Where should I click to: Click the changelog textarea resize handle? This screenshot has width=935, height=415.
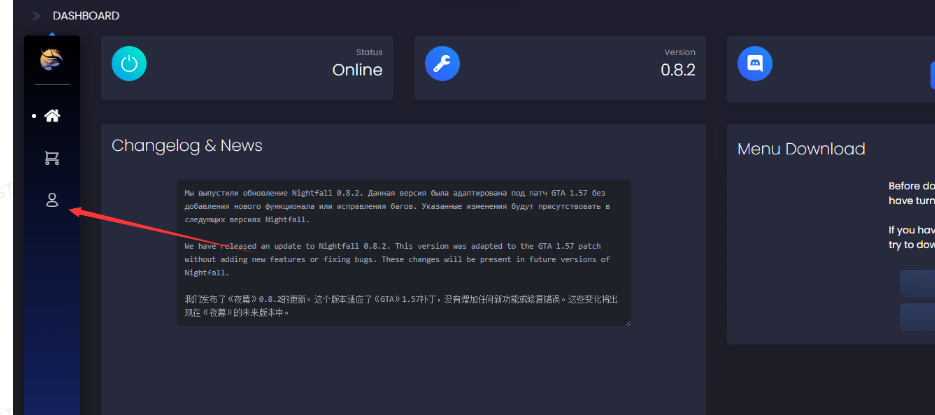pos(627,322)
